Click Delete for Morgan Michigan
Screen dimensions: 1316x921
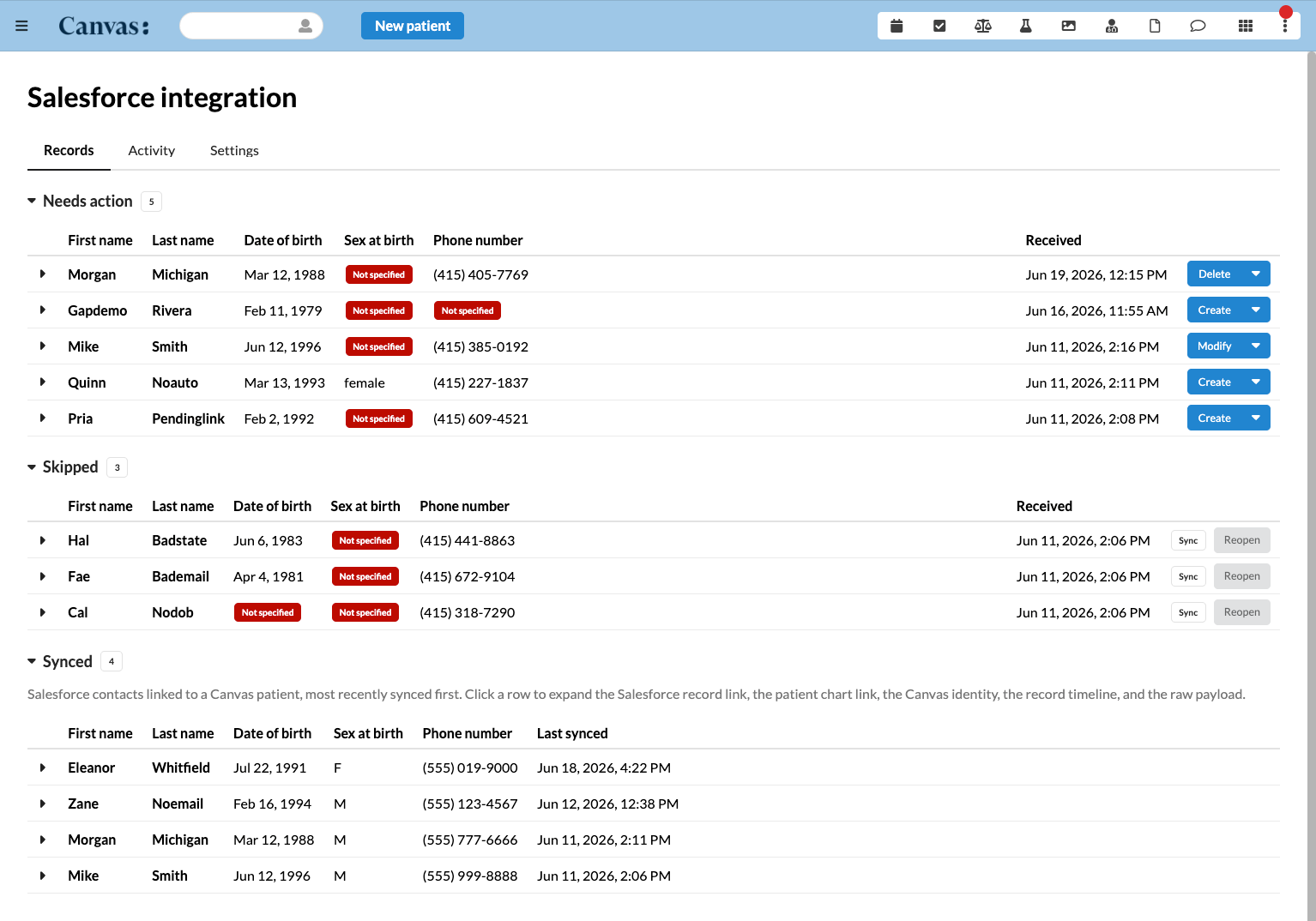(x=1214, y=274)
